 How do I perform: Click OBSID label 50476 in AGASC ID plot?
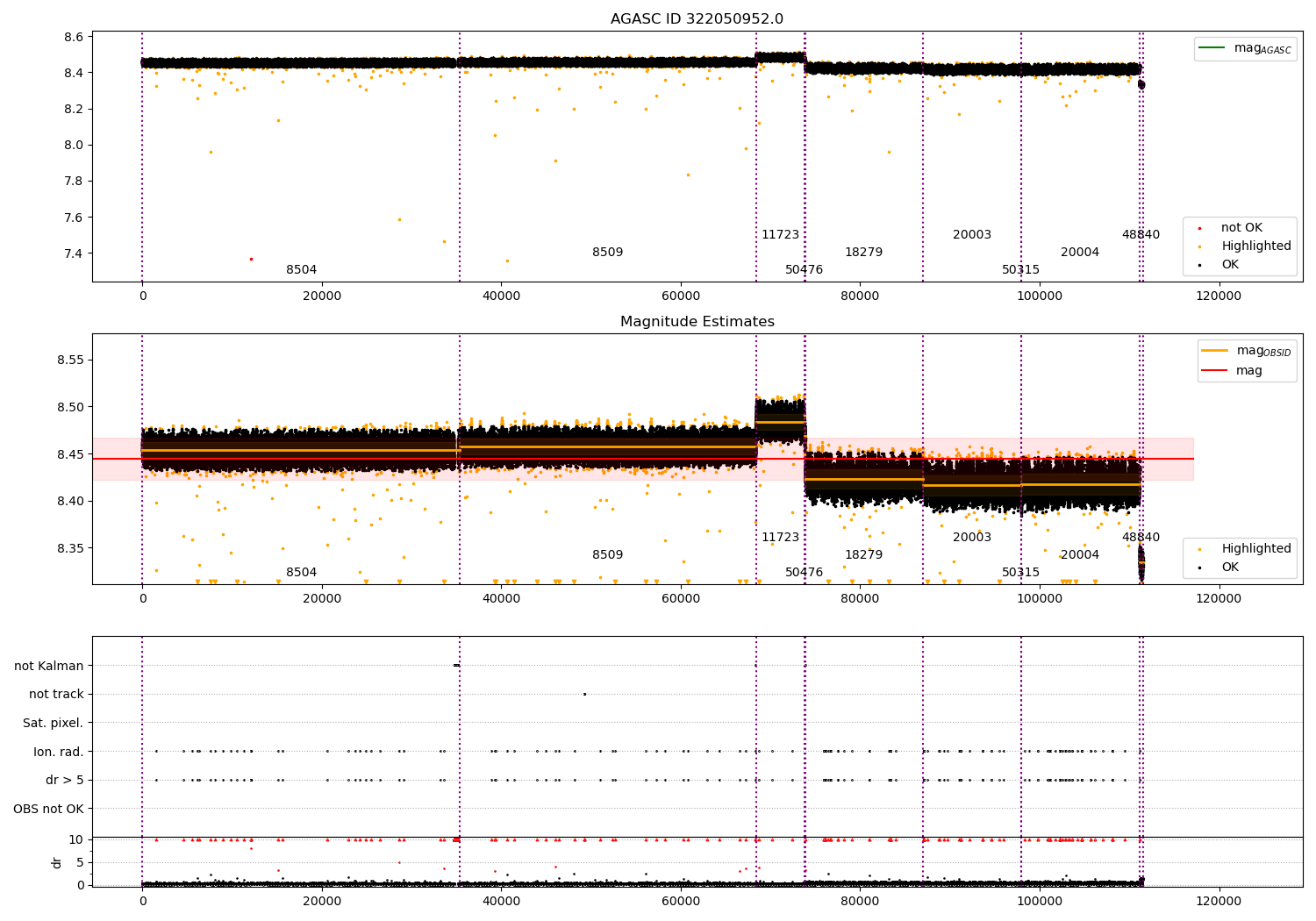[x=805, y=270]
